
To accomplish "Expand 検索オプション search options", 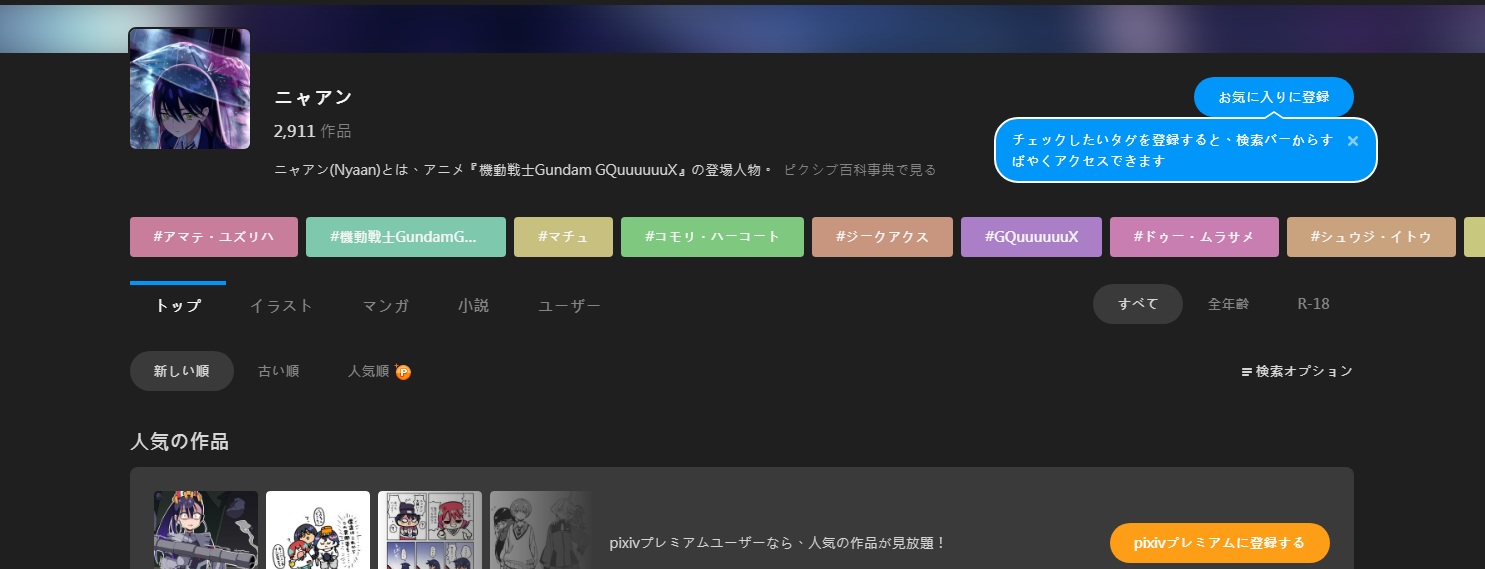I will pos(1297,371).
